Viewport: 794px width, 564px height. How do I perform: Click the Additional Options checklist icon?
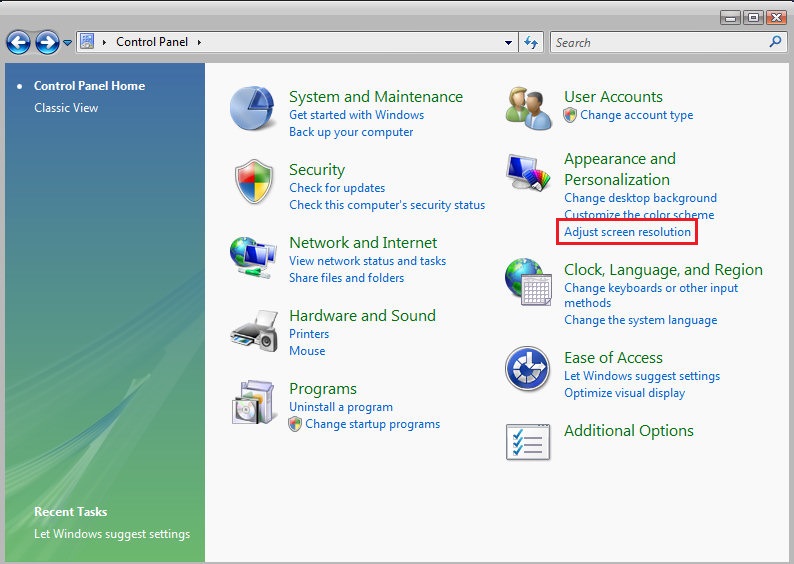click(x=528, y=443)
